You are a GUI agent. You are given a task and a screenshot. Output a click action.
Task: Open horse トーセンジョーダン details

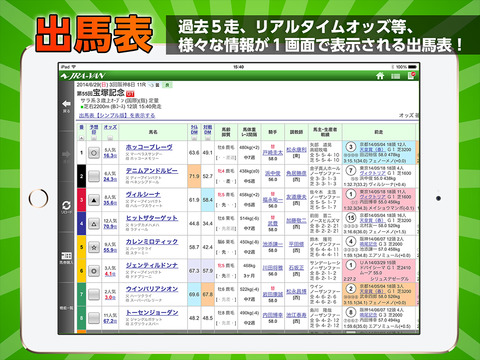(x=152, y=313)
